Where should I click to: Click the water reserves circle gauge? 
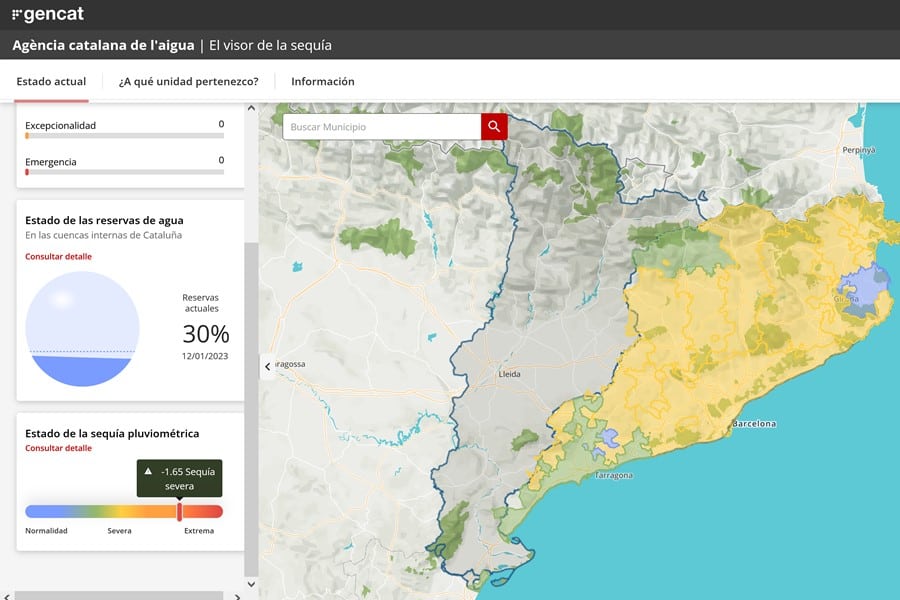tap(81, 329)
